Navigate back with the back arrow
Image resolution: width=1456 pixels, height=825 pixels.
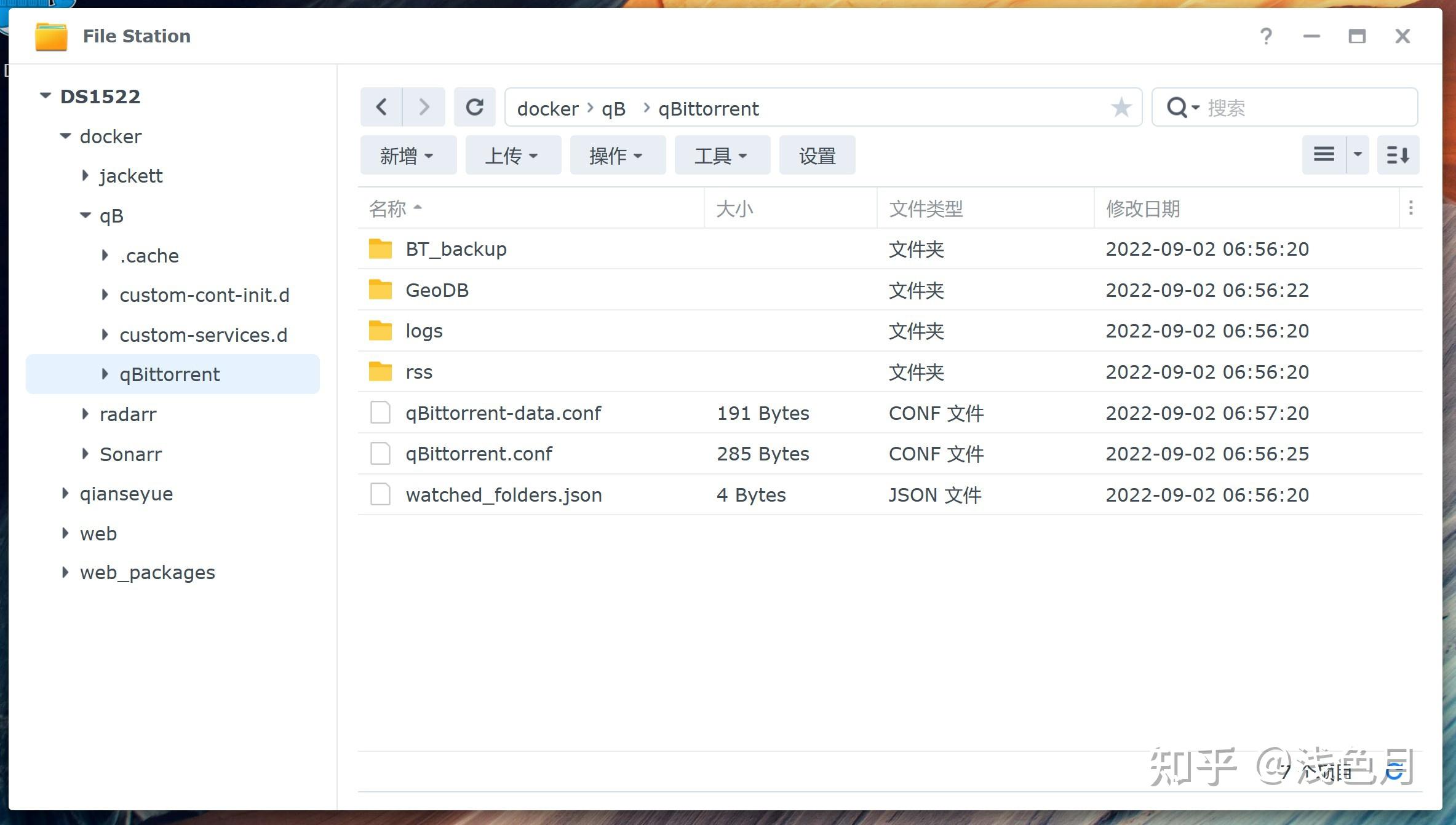click(381, 107)
